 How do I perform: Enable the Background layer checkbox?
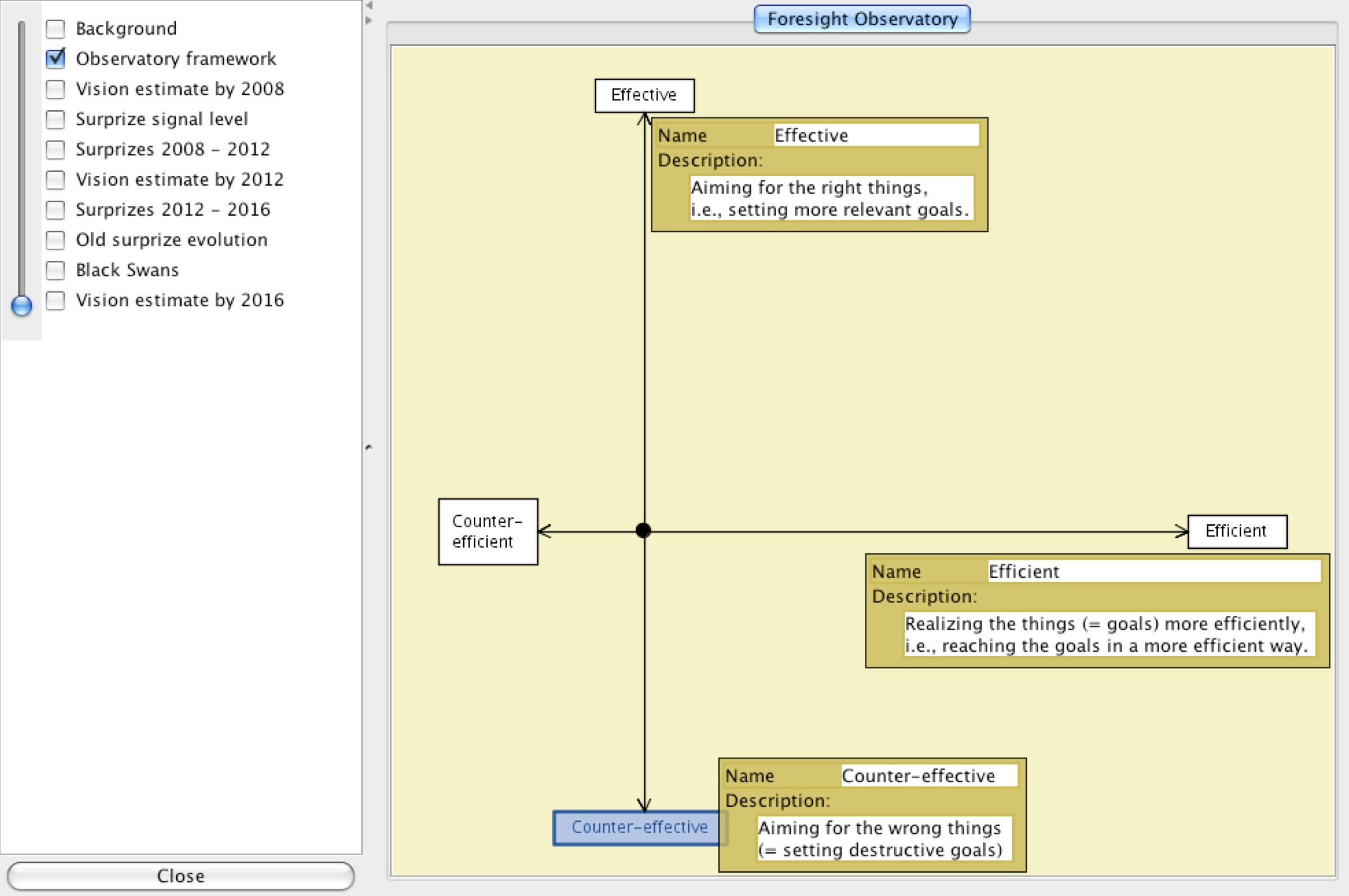55,29
